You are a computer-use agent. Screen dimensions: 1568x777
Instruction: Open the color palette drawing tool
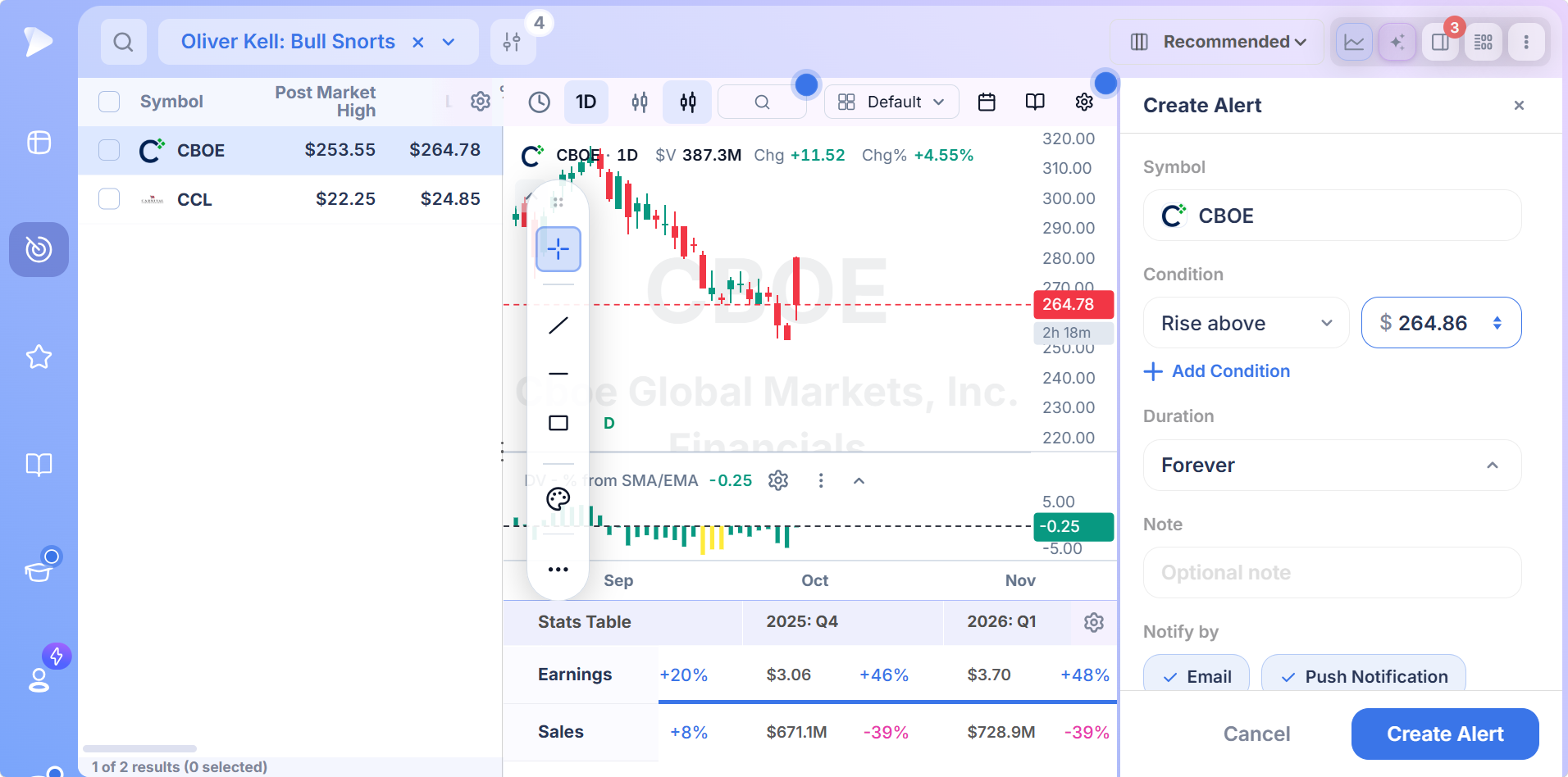[x=558, y=499]
